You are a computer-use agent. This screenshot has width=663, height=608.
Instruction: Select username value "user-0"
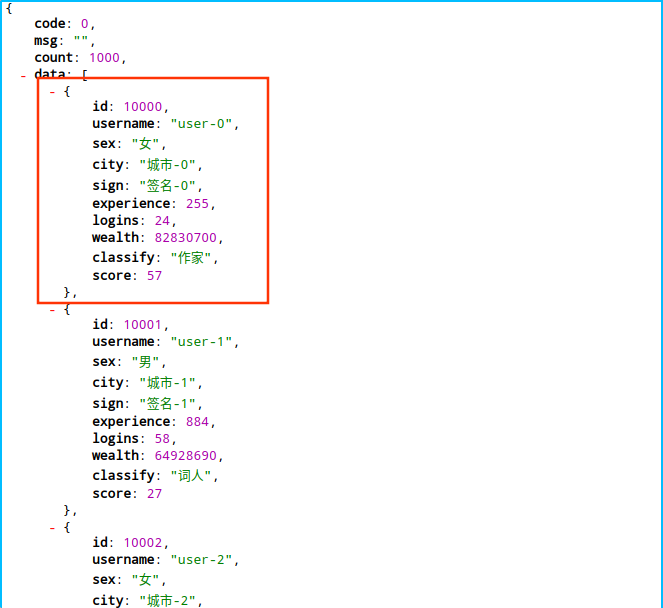tap(201, 123)
